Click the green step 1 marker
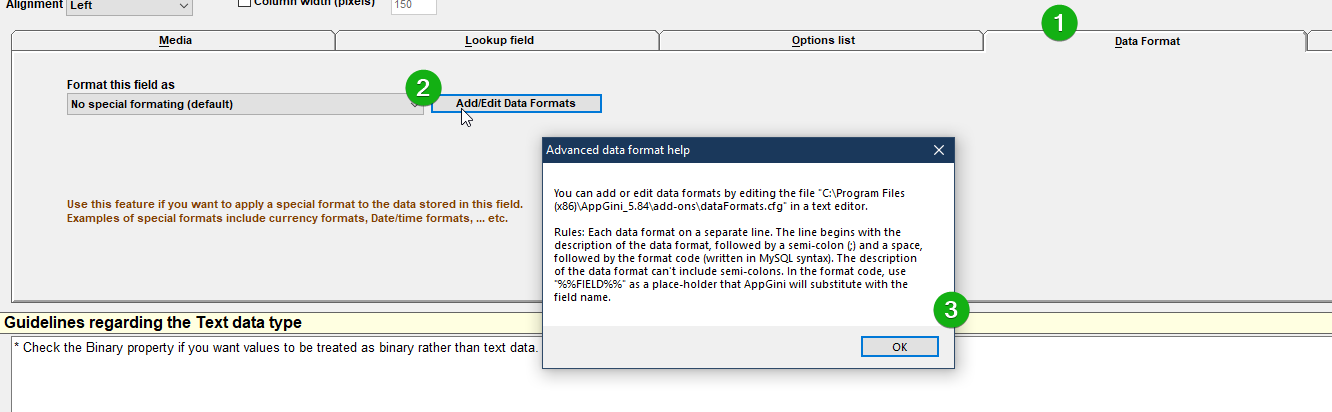 tap(1059, 23)
